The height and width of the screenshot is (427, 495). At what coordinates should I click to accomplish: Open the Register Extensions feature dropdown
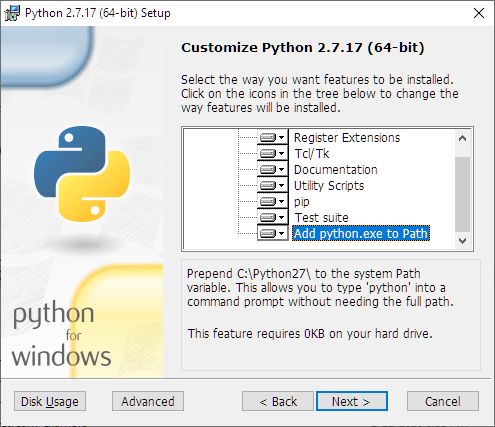click(x=272, y=137)
